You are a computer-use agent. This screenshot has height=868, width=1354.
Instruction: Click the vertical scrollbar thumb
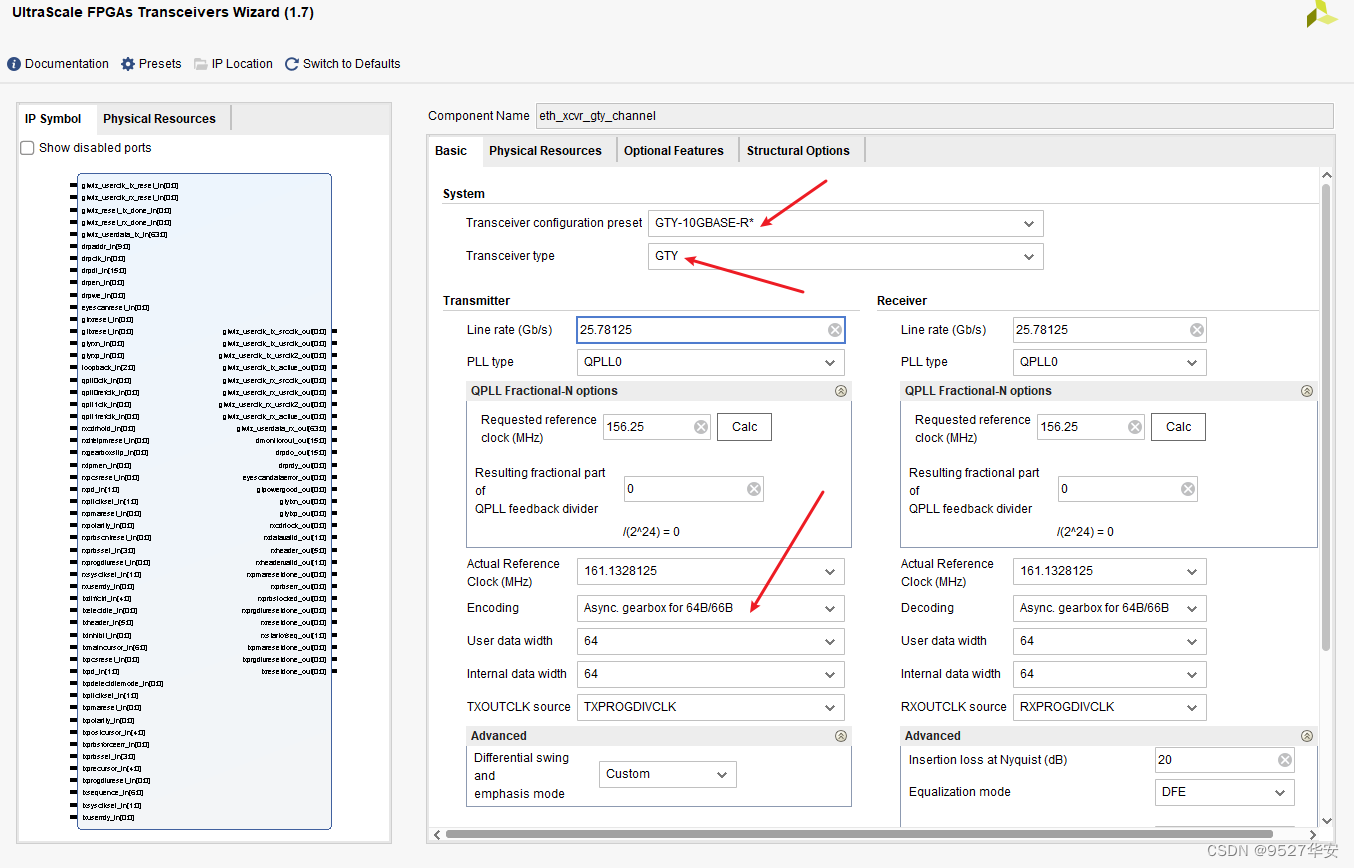pos(1327,417)
